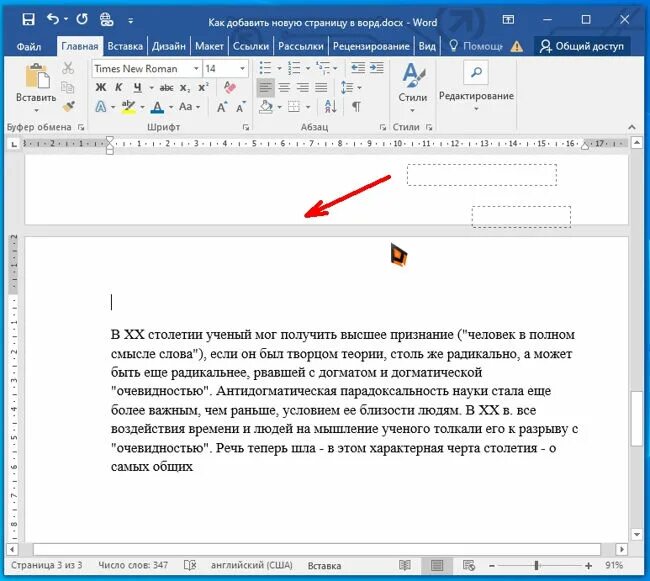Open the font color dropdown arrow

click(x=171, y=107)
